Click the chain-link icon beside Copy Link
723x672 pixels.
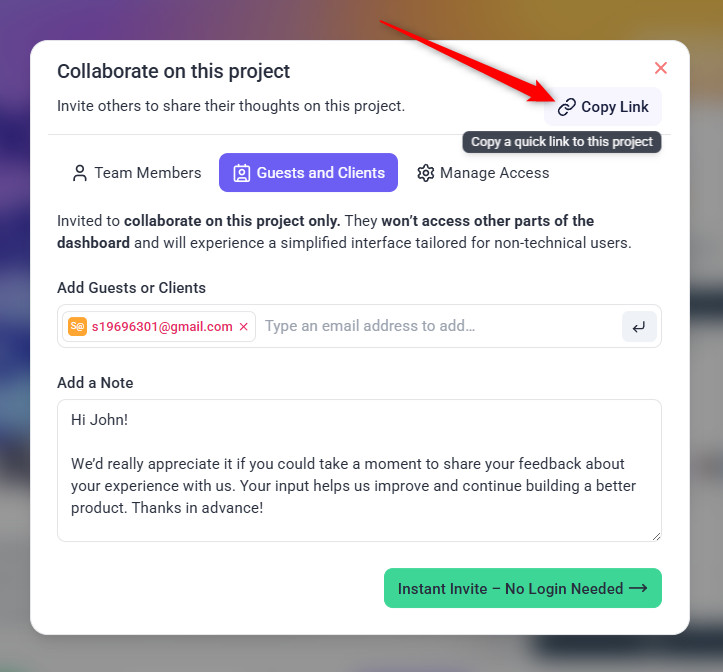pos(567,107)
